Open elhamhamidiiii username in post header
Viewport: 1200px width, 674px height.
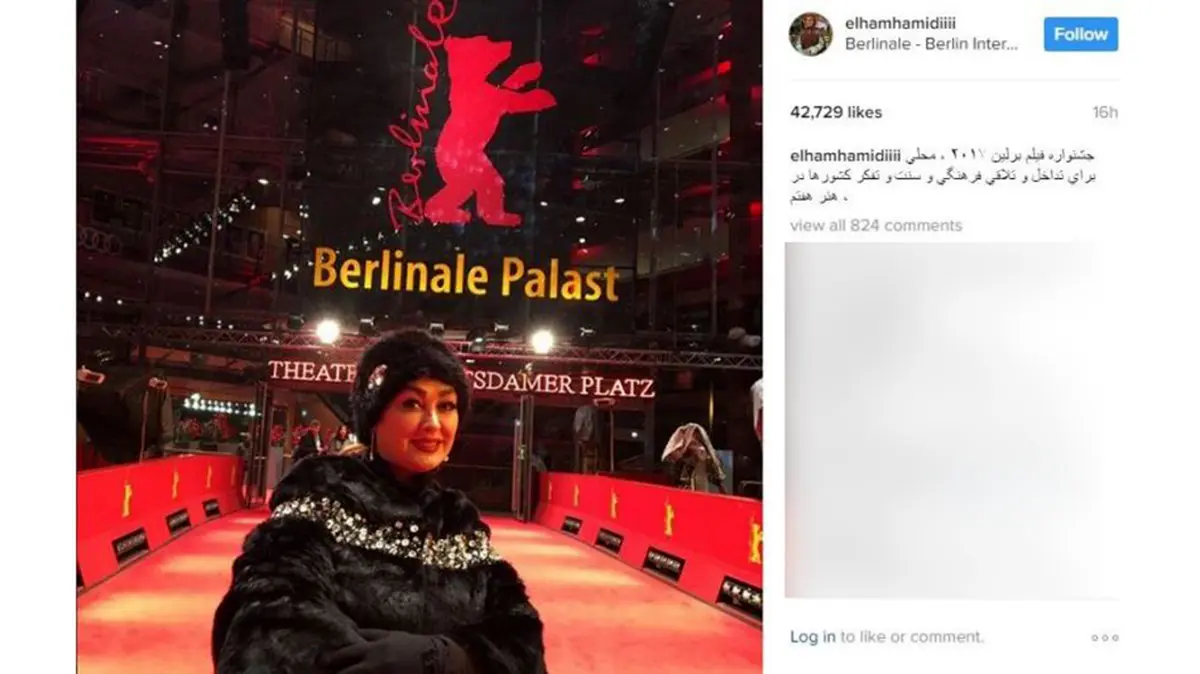(x=894, y=22)
